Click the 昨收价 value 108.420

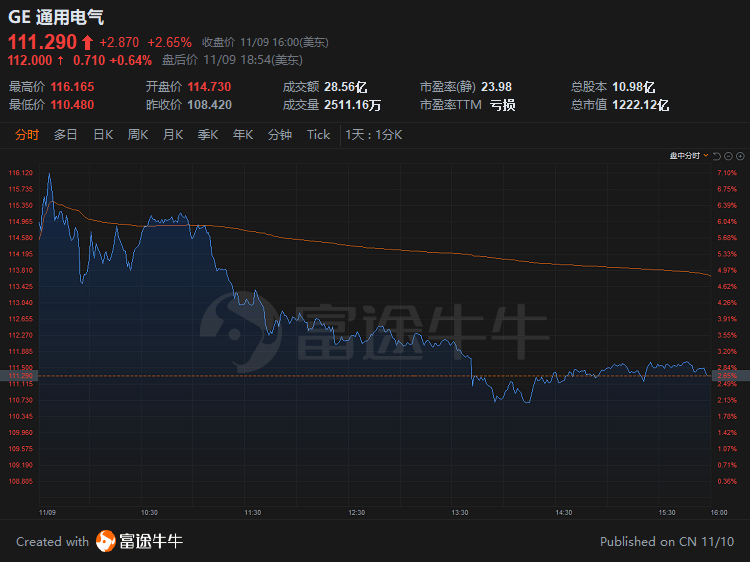[210, 105]
